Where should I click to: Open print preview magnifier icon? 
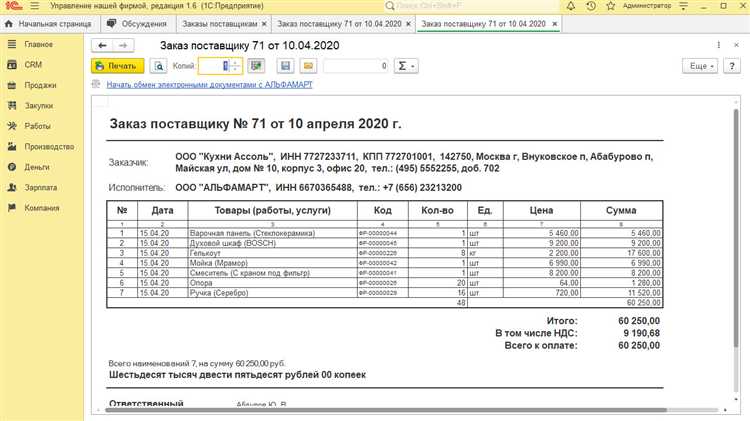coord(158,66)
